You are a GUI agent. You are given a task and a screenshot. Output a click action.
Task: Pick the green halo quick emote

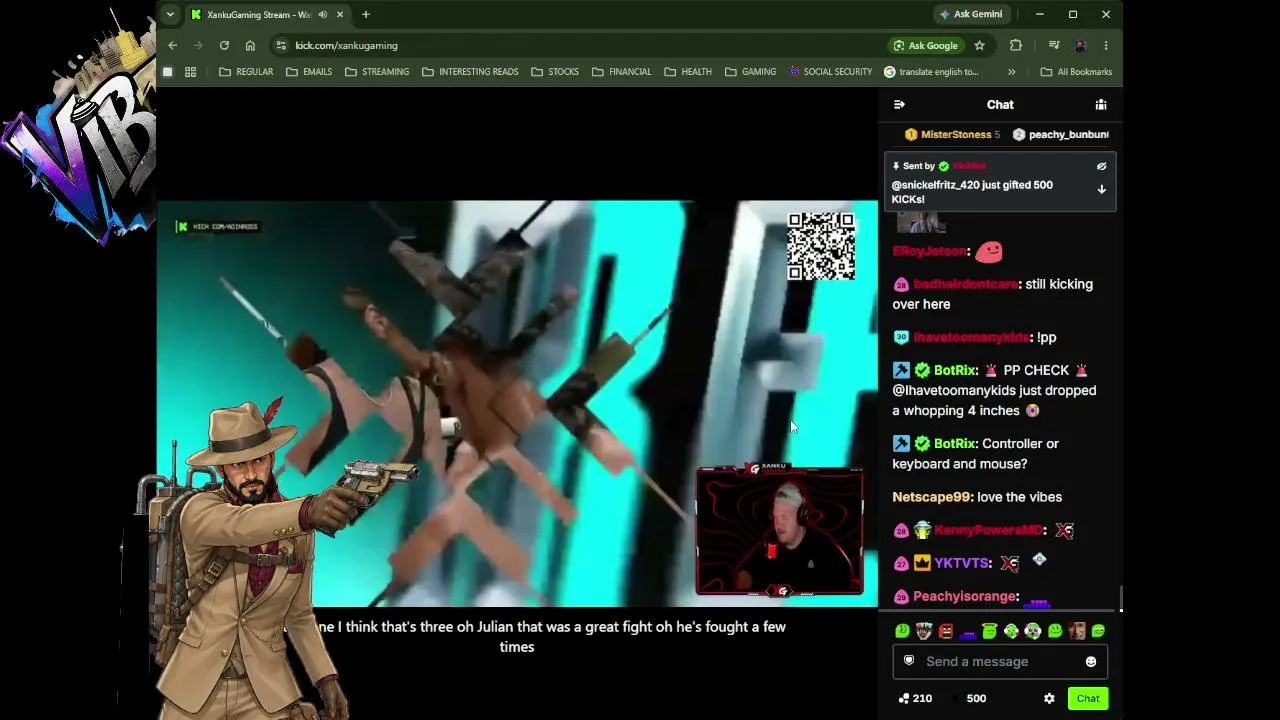(989, 631)
